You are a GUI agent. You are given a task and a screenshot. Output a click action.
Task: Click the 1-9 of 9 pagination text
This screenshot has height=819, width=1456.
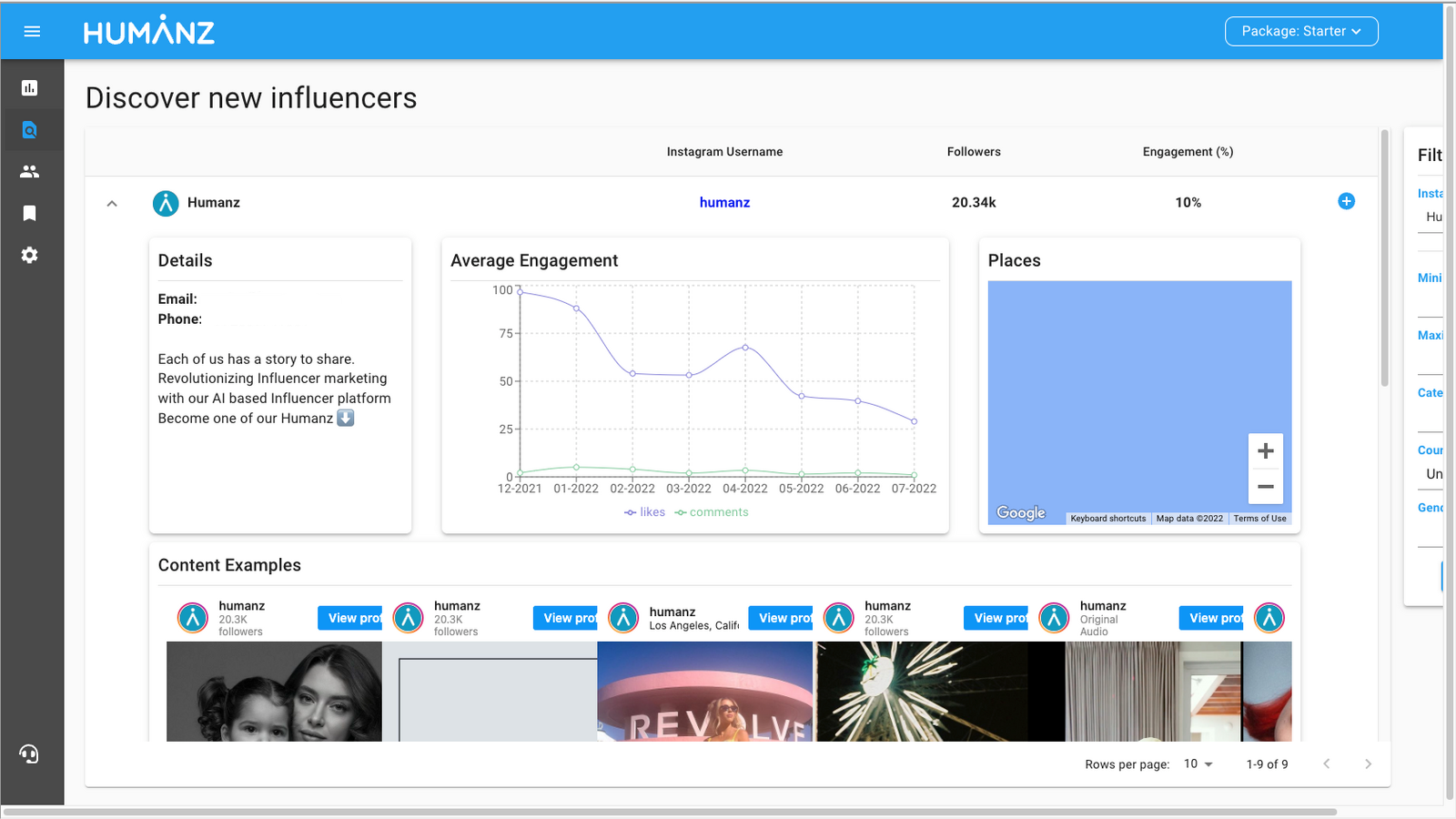tap(1267, 764)
